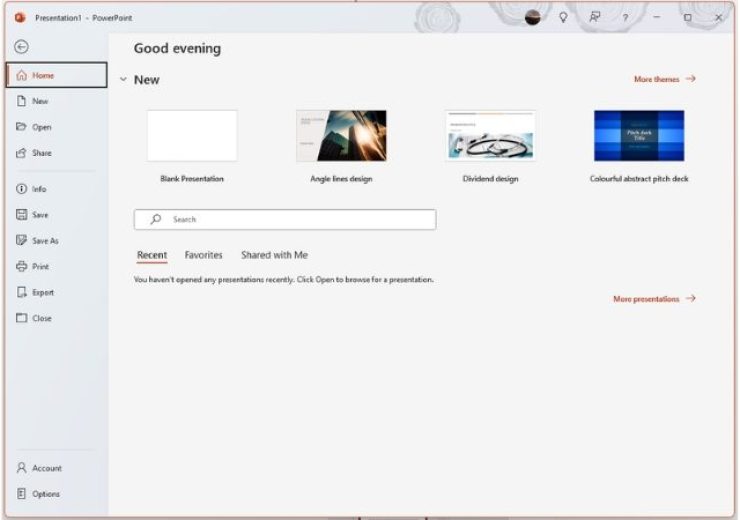The height and width of the screenshot is (520, 740).
Task: Open the More presentations link
Action: point(654,299)
